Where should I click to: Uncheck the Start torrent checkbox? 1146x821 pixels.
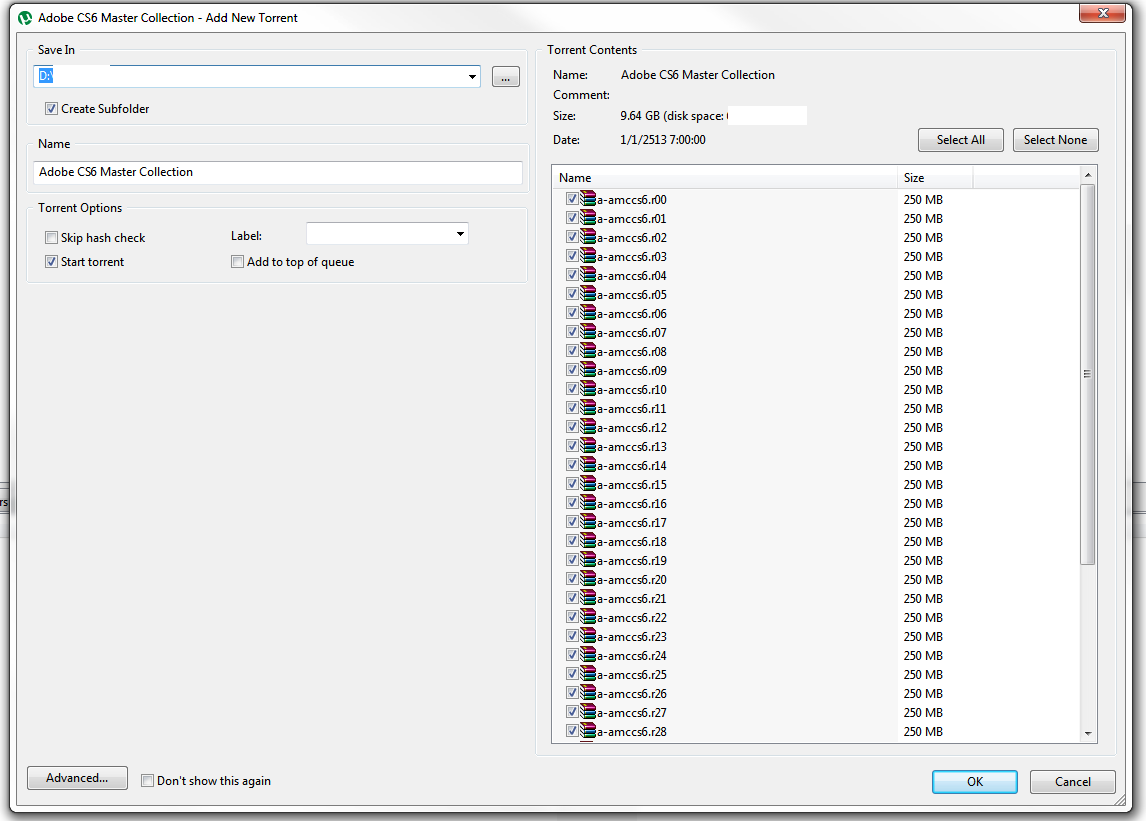click(51, 262)
